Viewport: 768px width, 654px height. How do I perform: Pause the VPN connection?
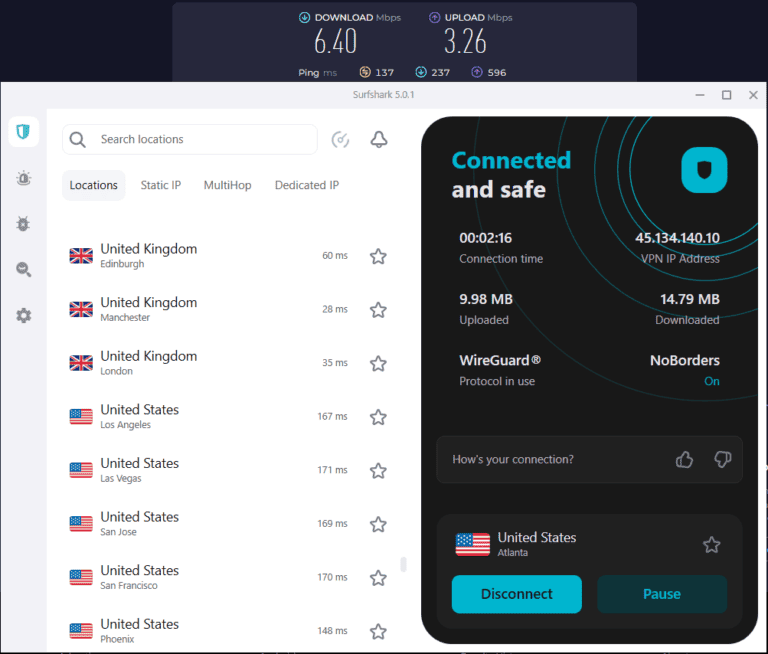tap(662, 594)
